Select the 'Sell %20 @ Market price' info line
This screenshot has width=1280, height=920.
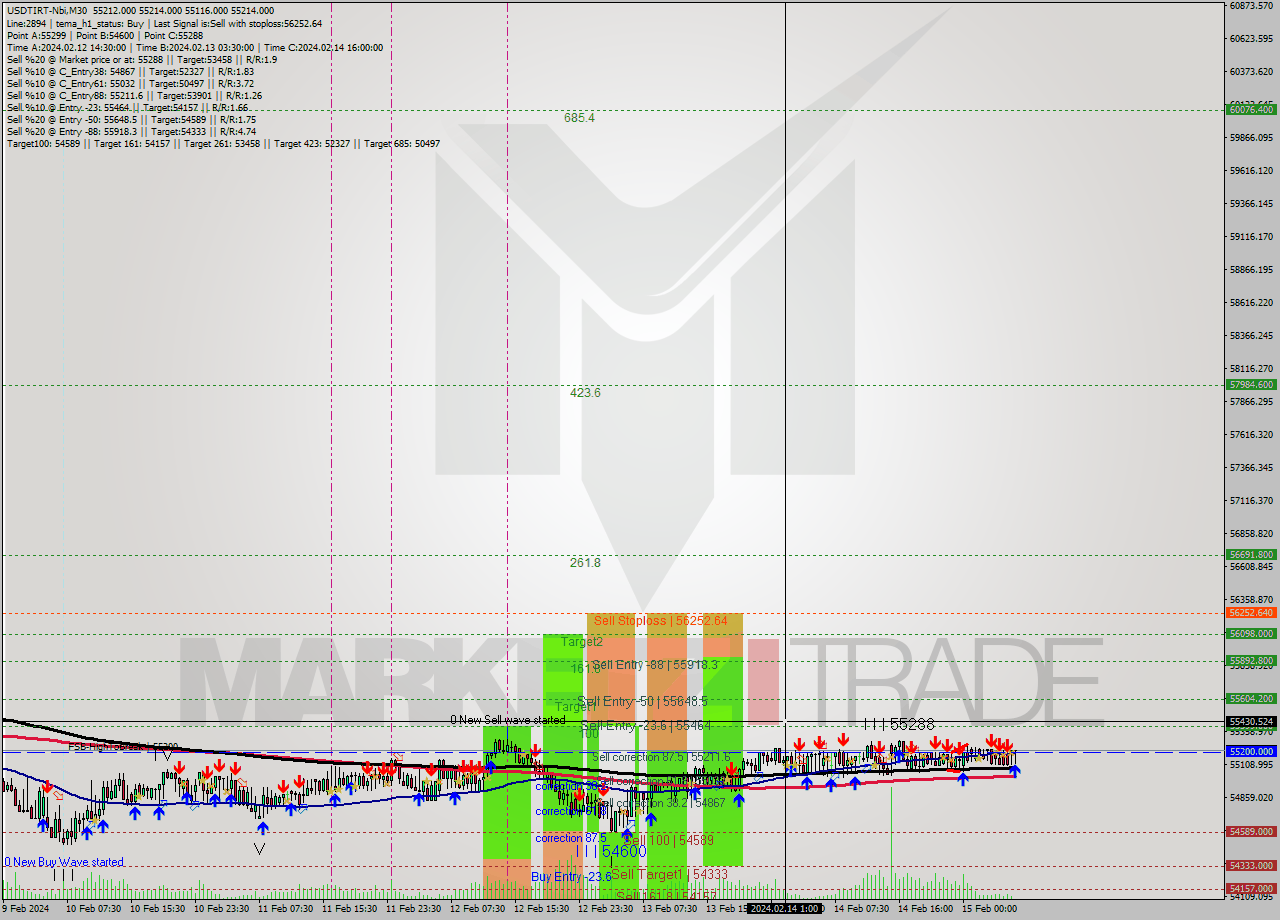[x=142, y=59]
